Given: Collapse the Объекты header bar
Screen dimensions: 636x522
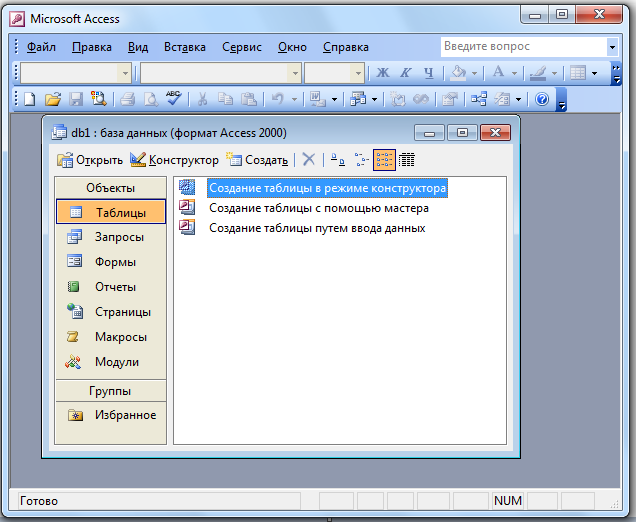Looking at the screenshot, I should [111, 188].
